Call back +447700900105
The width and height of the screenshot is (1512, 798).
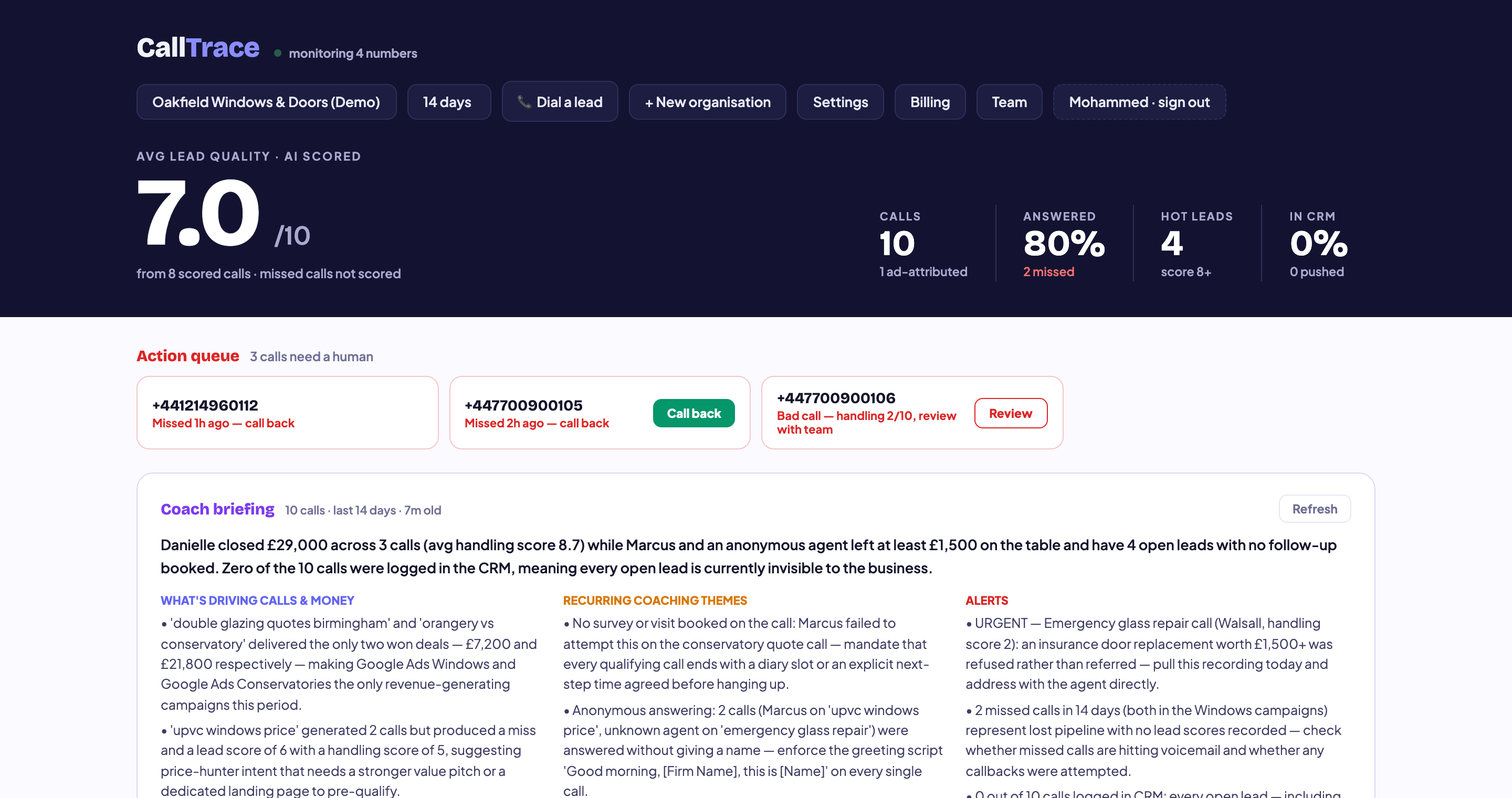[x=693, y=413]
